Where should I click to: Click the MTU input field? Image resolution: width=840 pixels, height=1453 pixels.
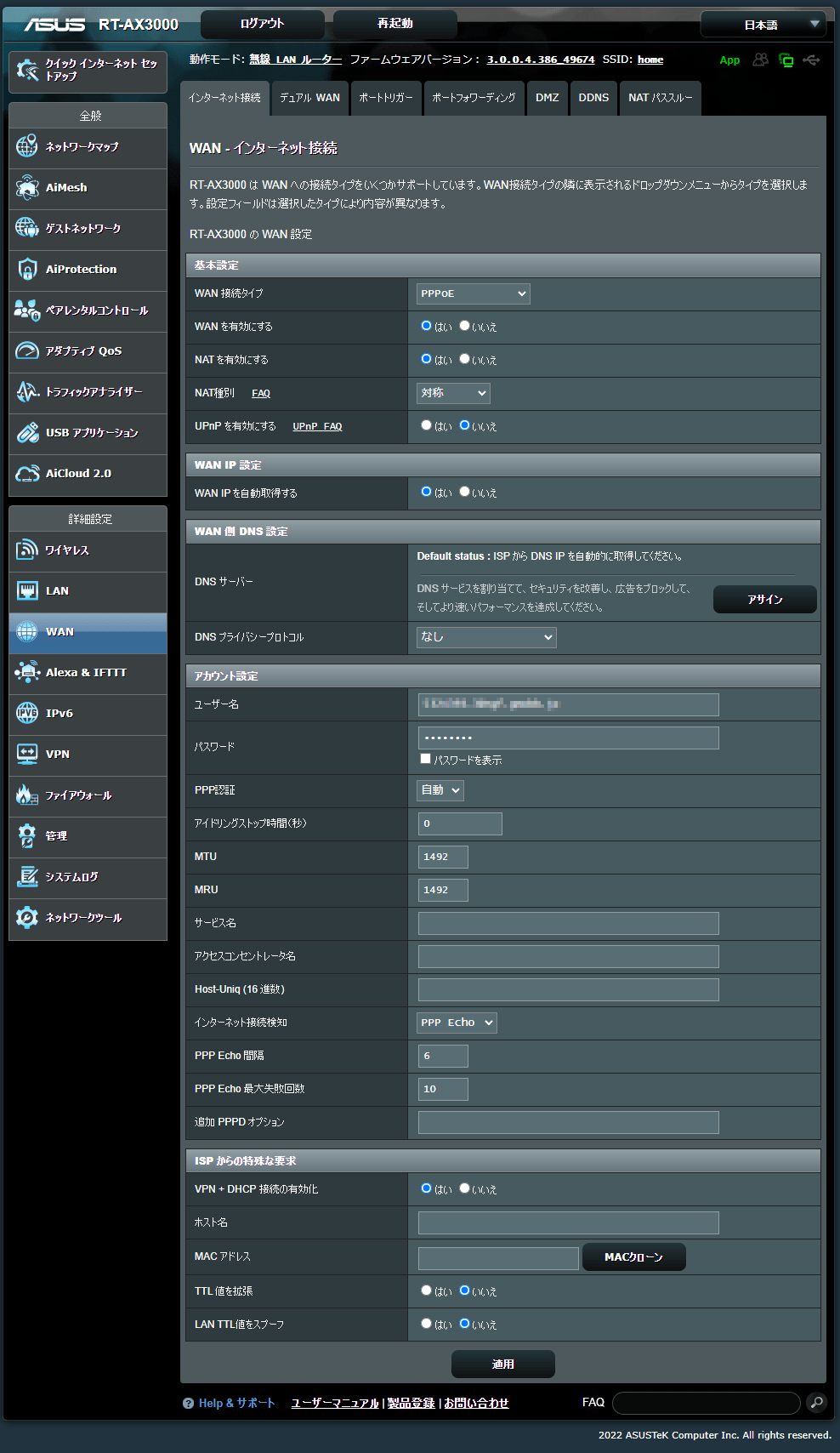[x=443, y=857]
